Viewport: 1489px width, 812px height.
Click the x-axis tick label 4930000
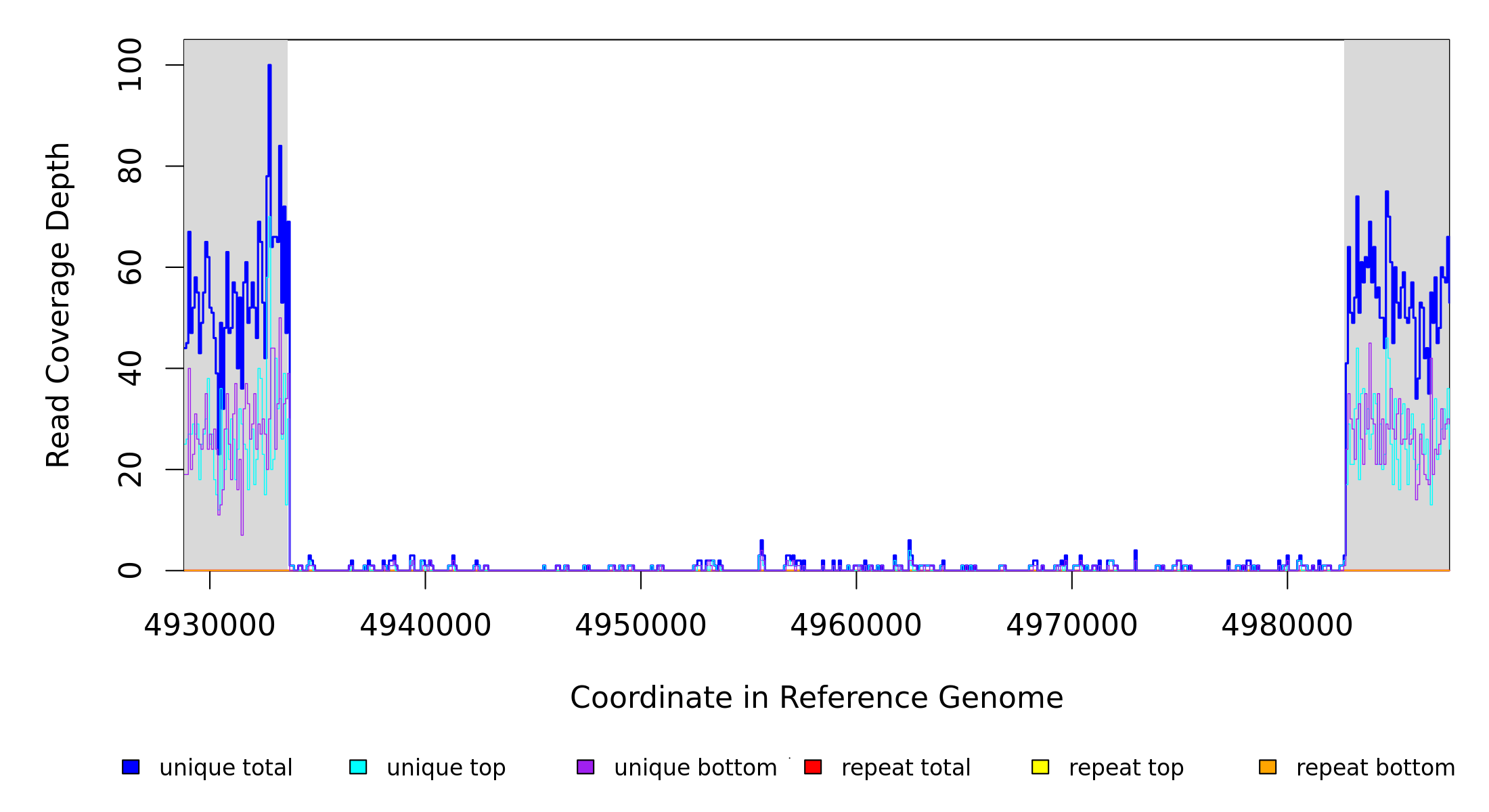(x=210, y=625)
